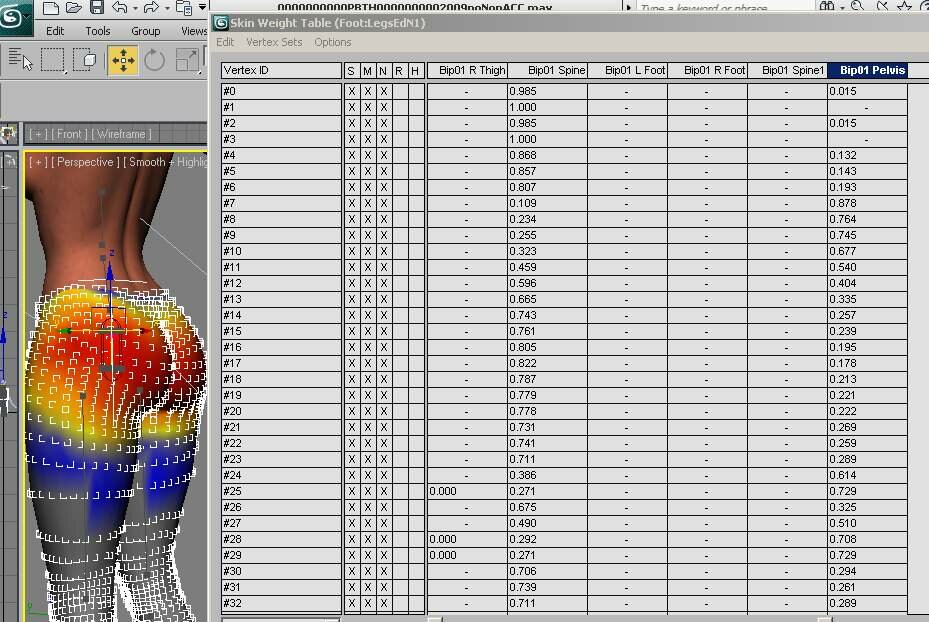
Task: Select the Bip01 R Thigh column header
Action: coord(467,70)
